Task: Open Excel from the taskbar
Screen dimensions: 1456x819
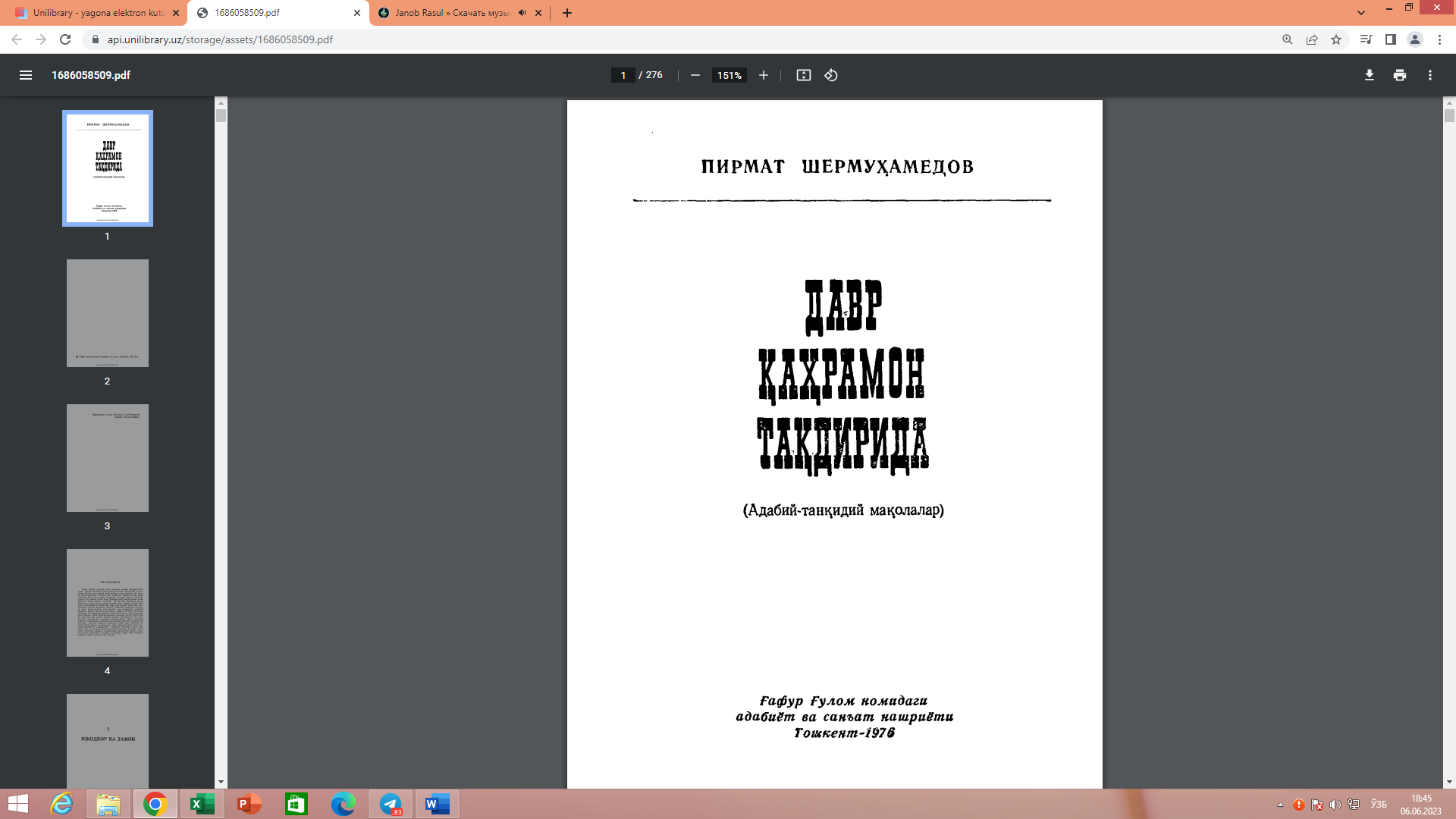Action: (x=202, y=804)
